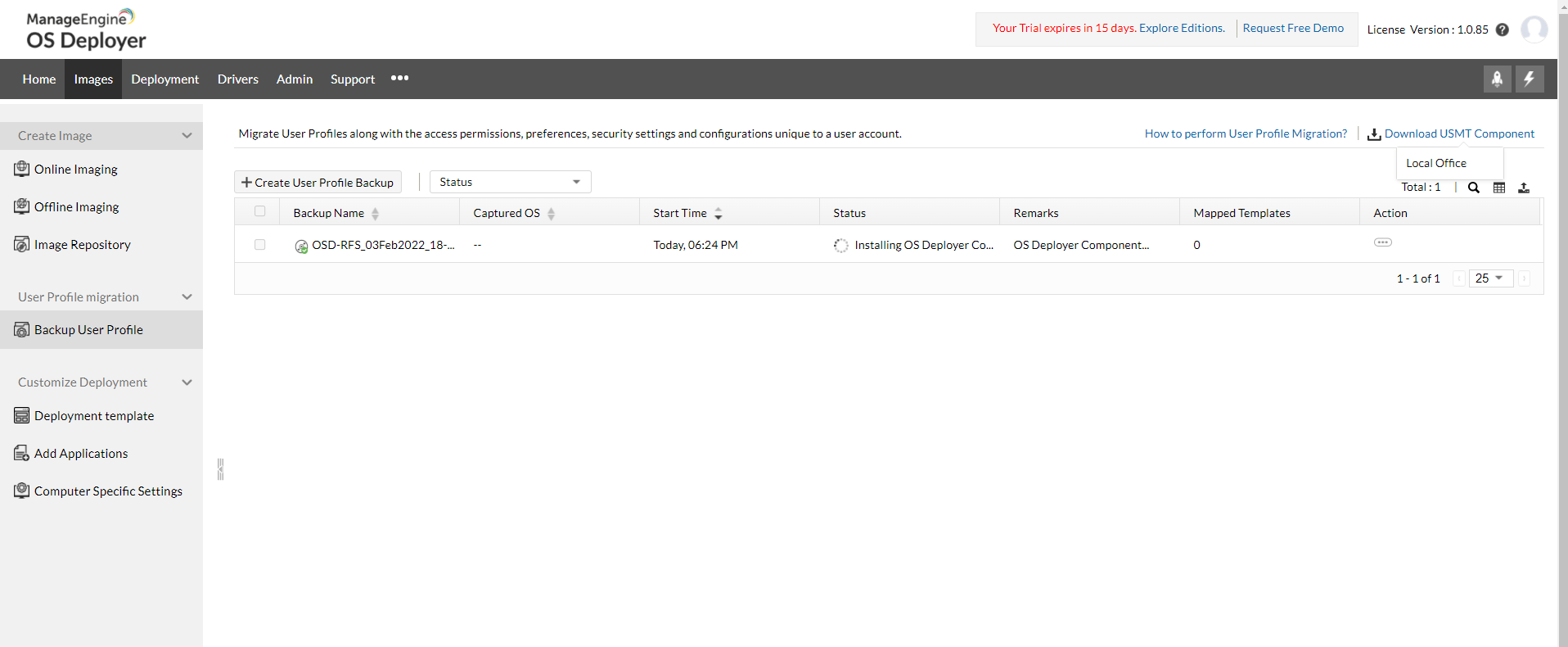
Task: Click the Start Time cell Today, 06:24 PM
Action: (x=696, y=245)
